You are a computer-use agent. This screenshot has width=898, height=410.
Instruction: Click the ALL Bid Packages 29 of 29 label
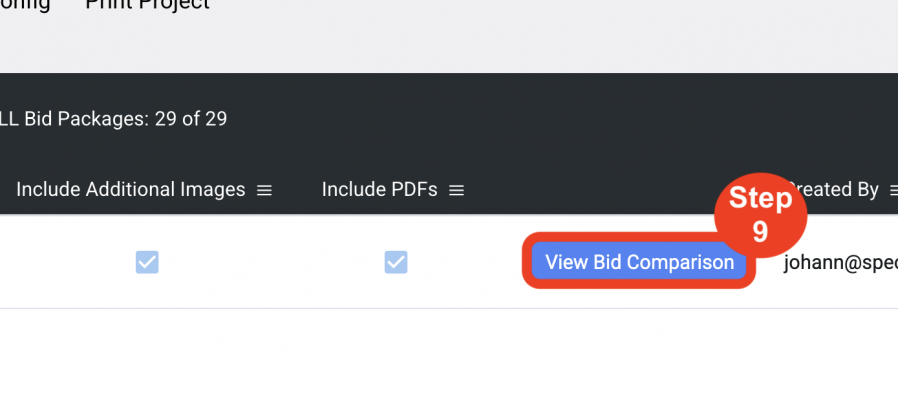tap(113, 119)
